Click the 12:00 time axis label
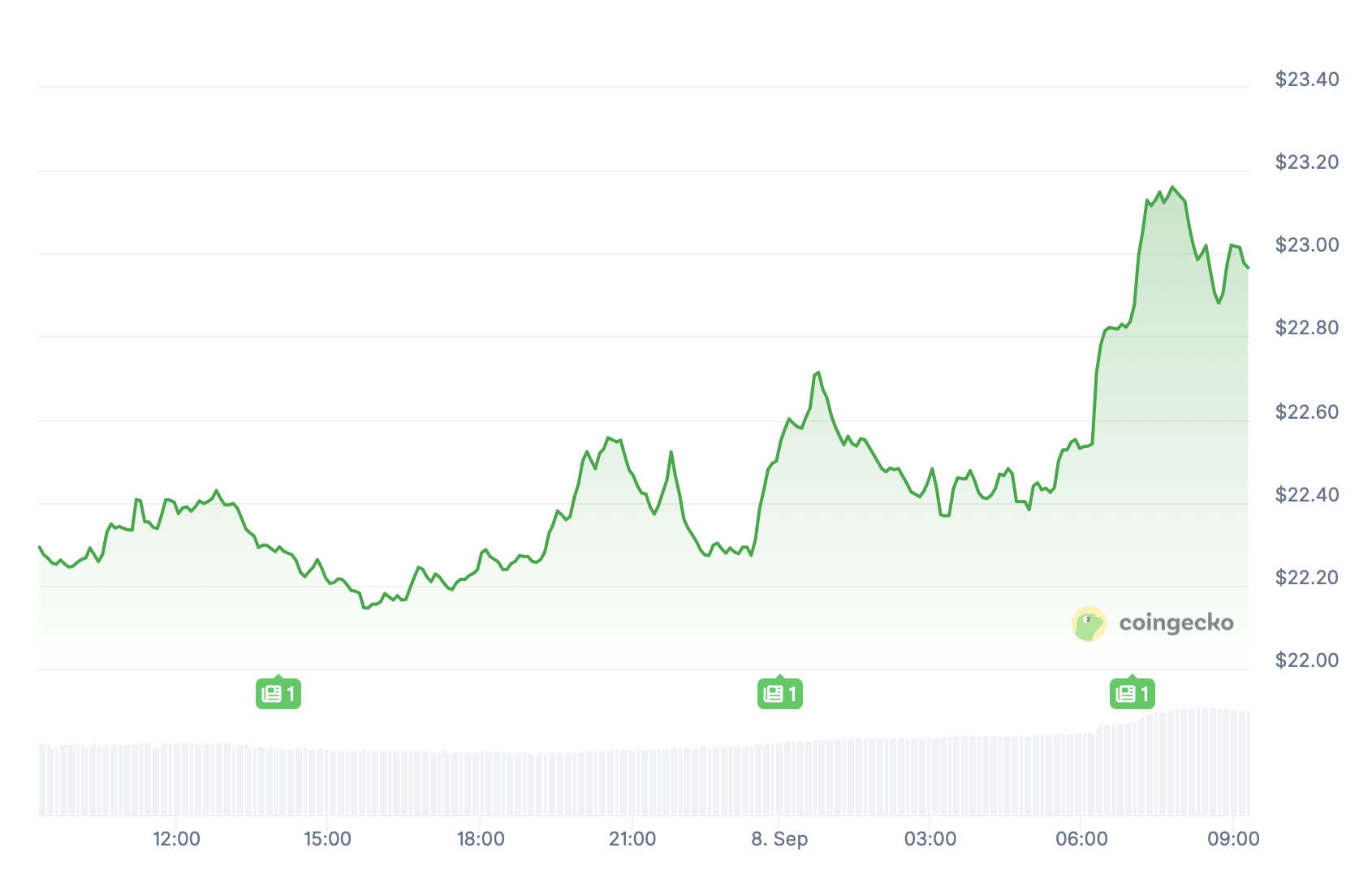The height and width of the screenshot is (878, 1372). coord(176,839)
